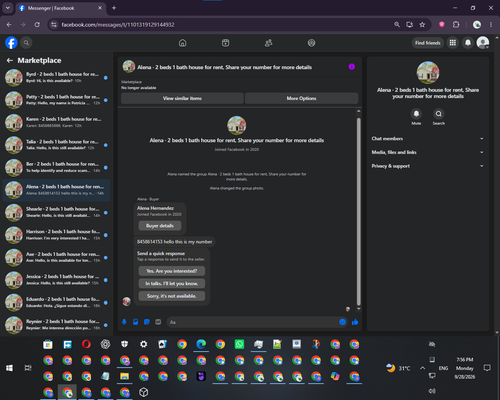Screen dimensions: 500x400
Task: Expand the Privacy & support section
Action: tap(428, 166)
